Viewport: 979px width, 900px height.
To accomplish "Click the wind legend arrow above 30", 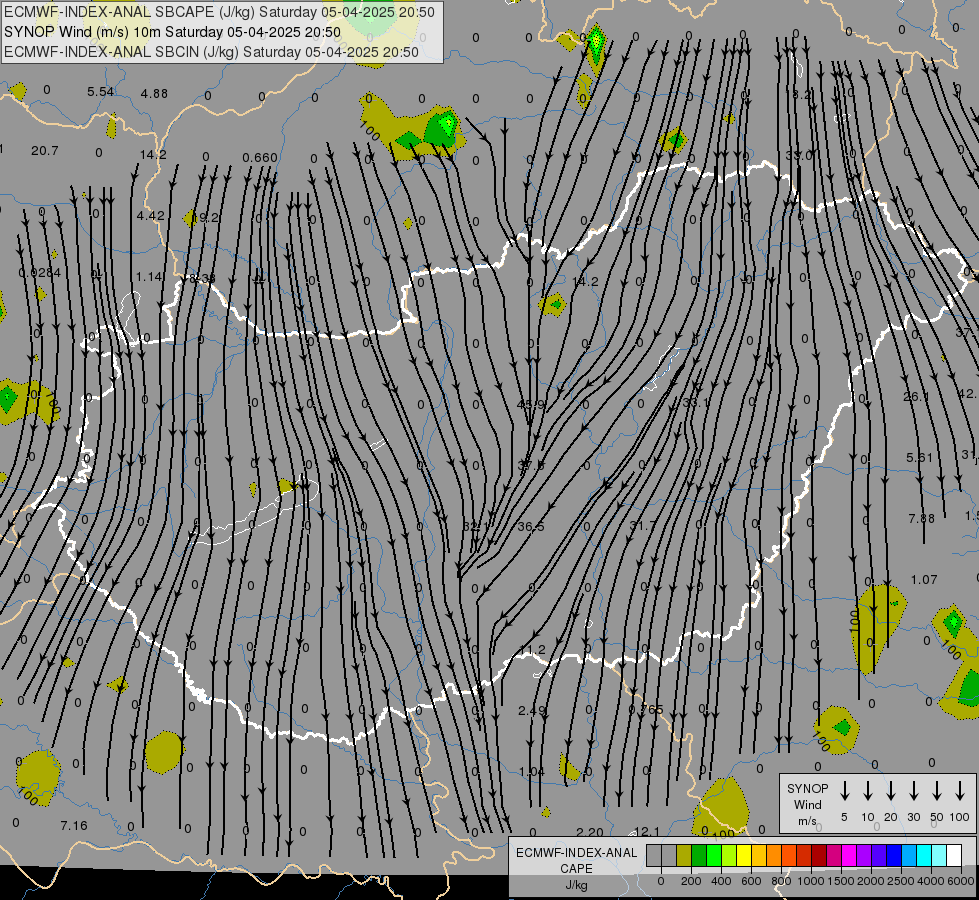I will click(913, 790).
